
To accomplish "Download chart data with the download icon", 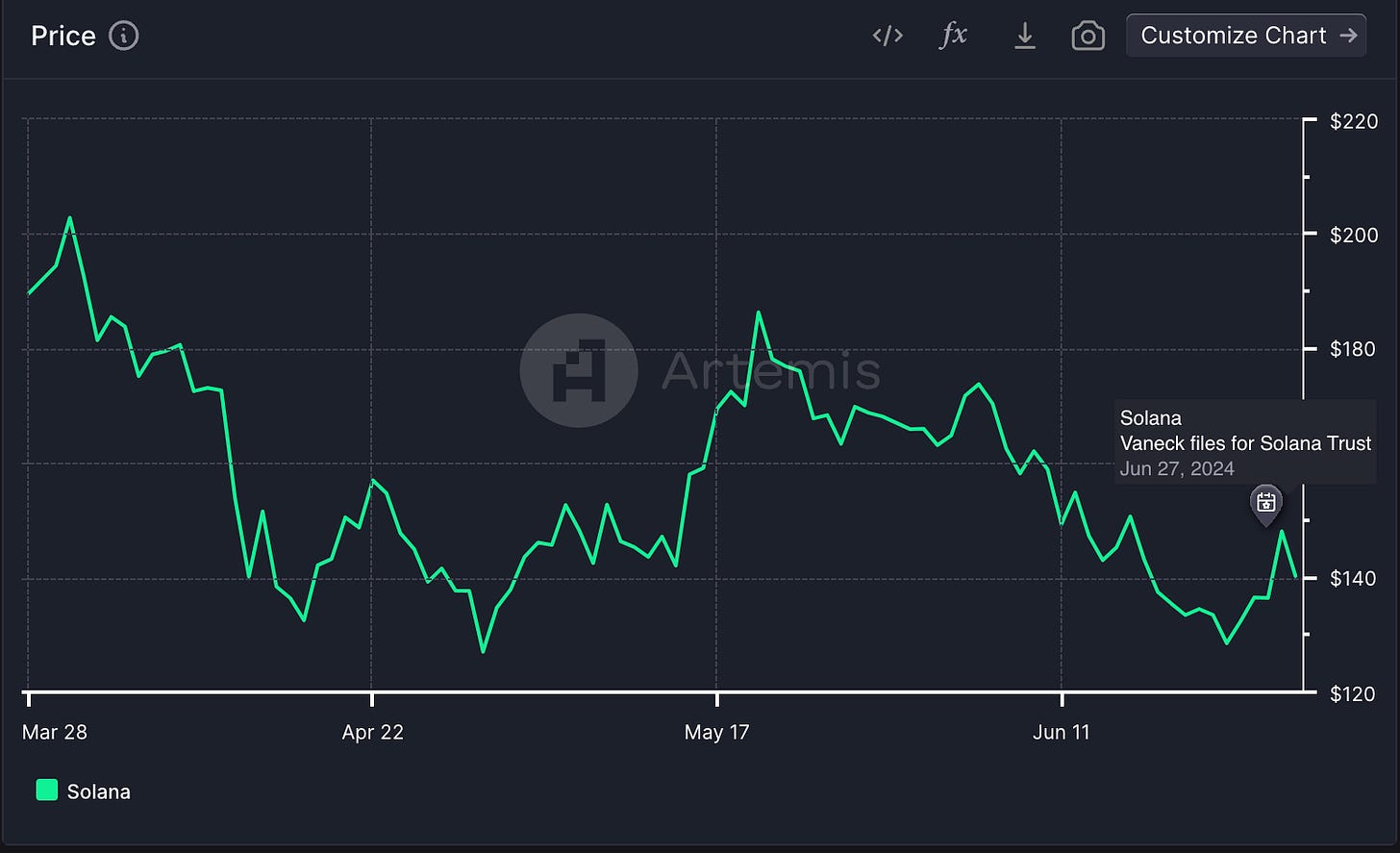I will (1025, 36).
